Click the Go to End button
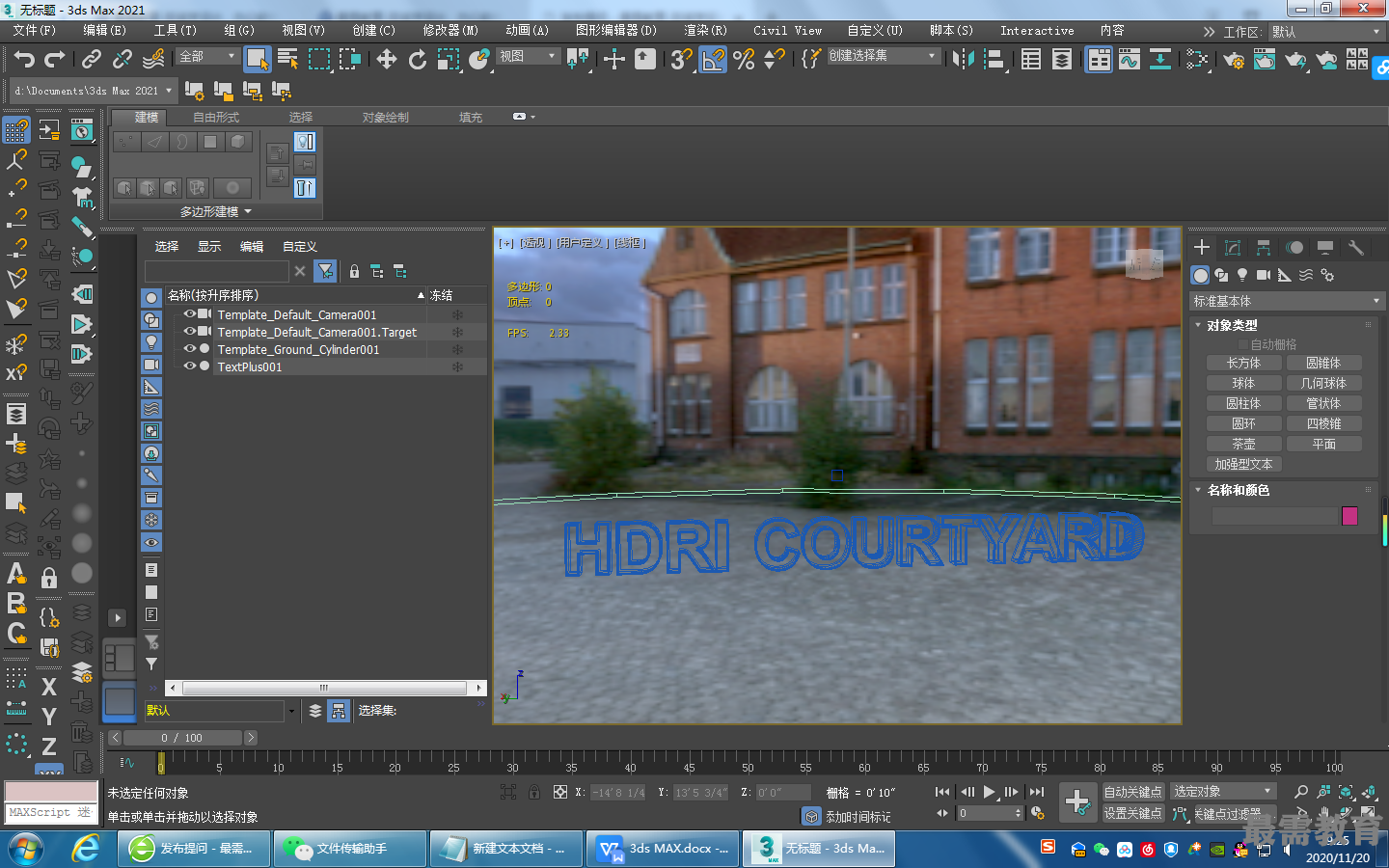 click(x=1036, y=792)
